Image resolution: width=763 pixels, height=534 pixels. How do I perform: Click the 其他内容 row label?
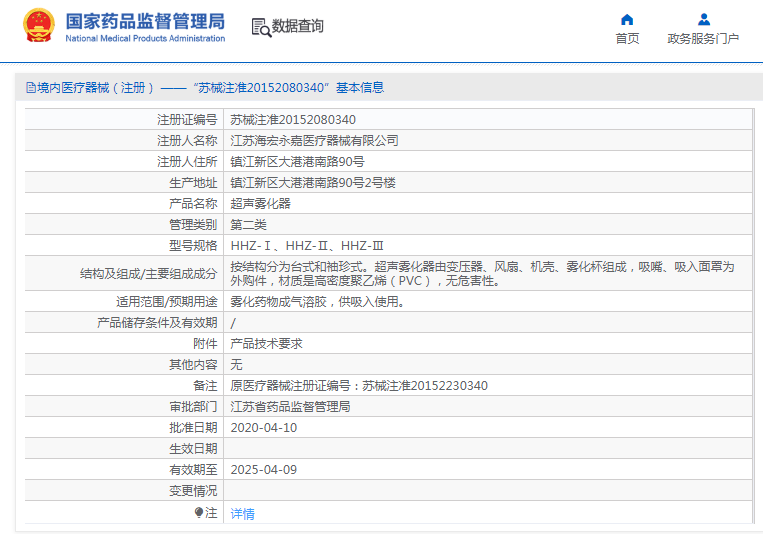[x=193, y=365]
